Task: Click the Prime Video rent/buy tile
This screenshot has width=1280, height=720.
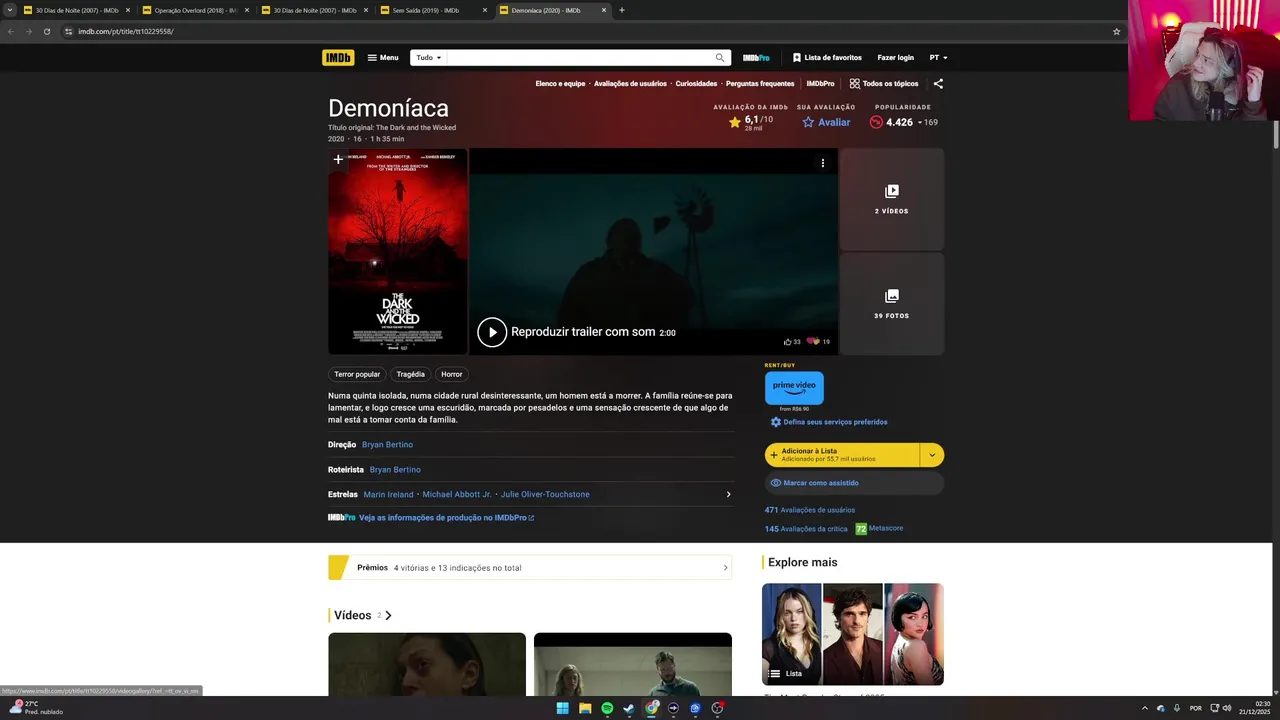Action: click(794, 388)
